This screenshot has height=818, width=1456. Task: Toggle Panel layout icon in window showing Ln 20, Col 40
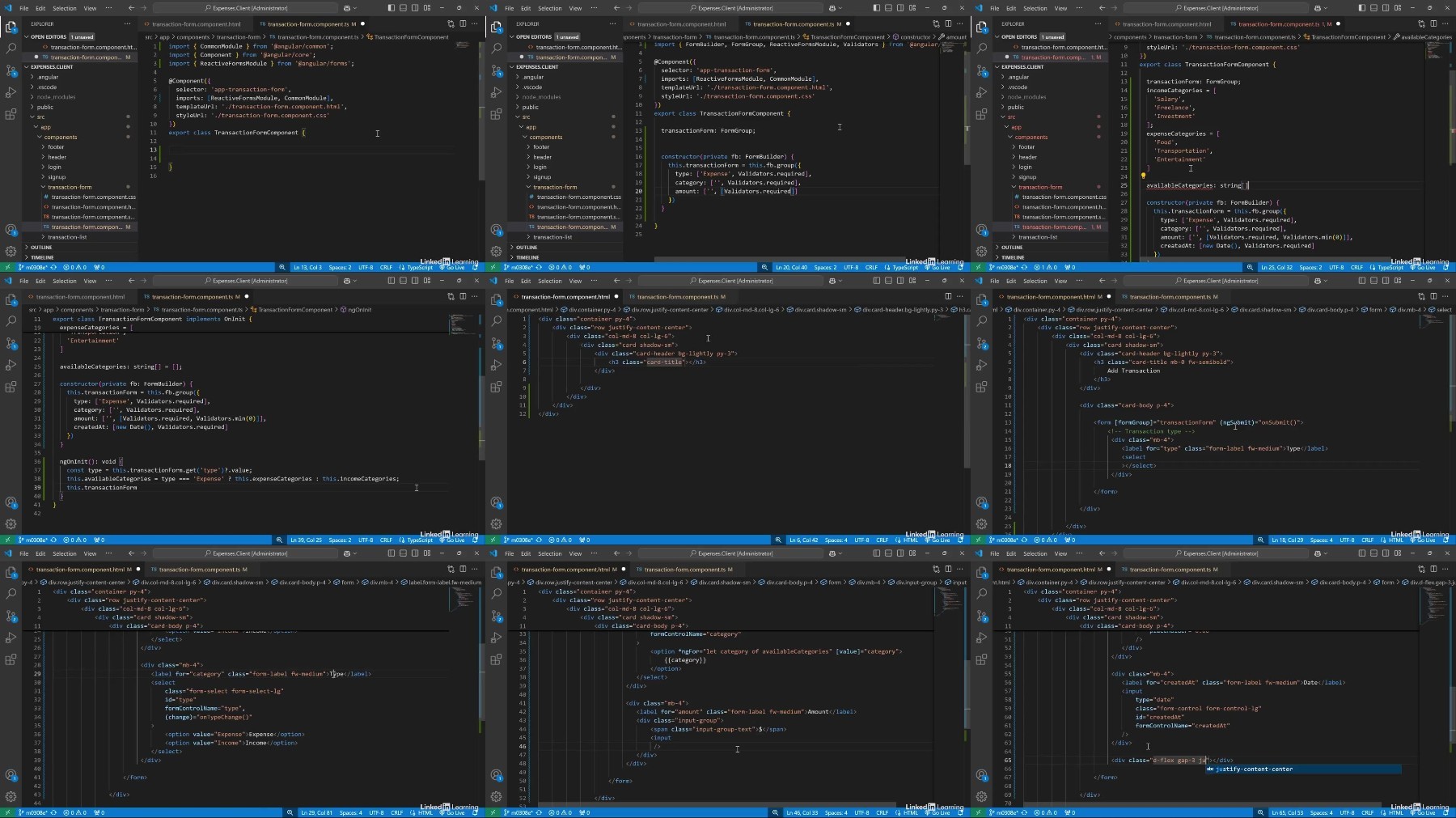point(888,8)
